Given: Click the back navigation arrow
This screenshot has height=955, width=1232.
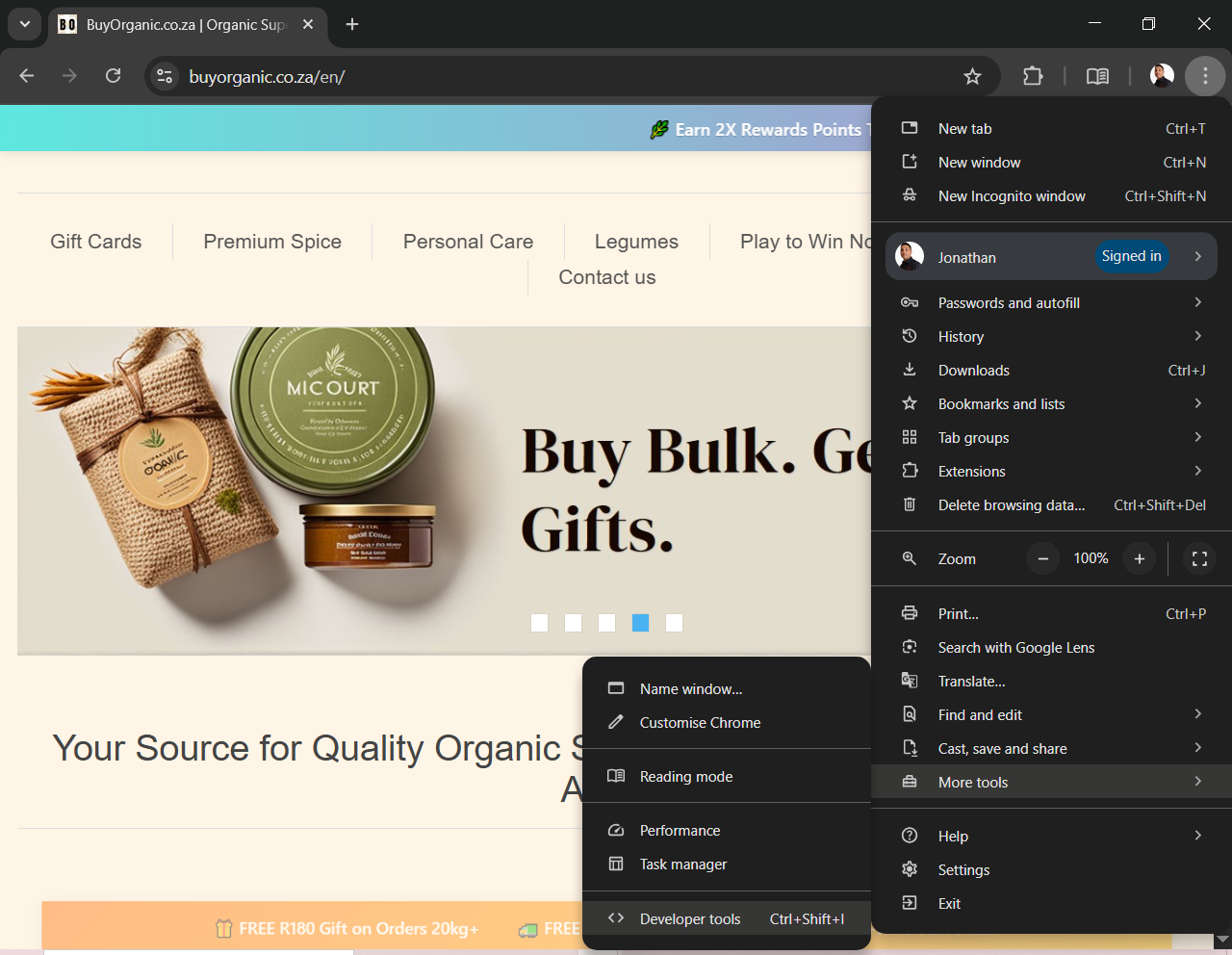Looking at the screenshot, I should click(26, 75).
